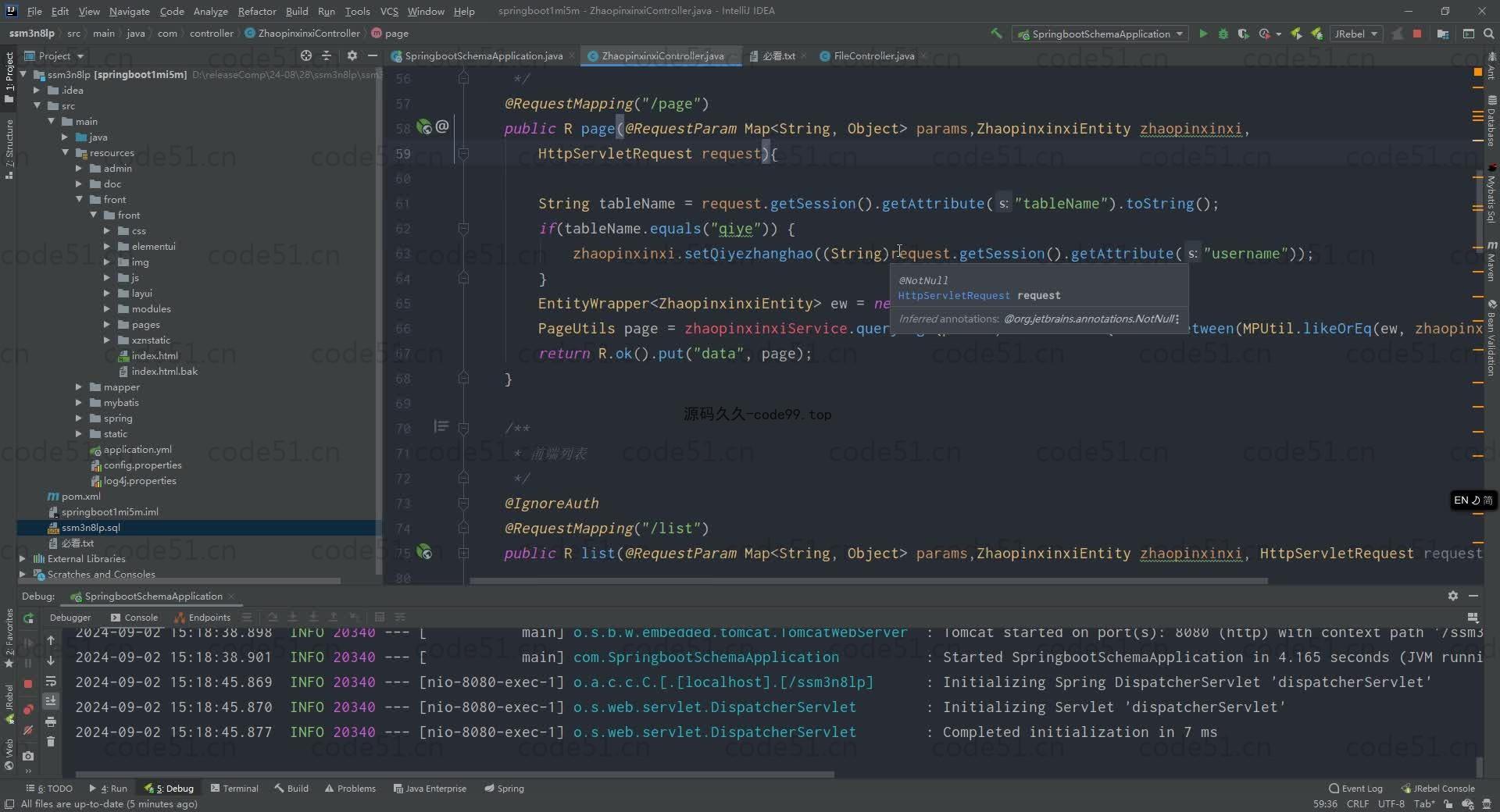Open the Search Everywhere magnifier icon
The width and height of the screenshot is (1500, 812).
[1488, 34]
